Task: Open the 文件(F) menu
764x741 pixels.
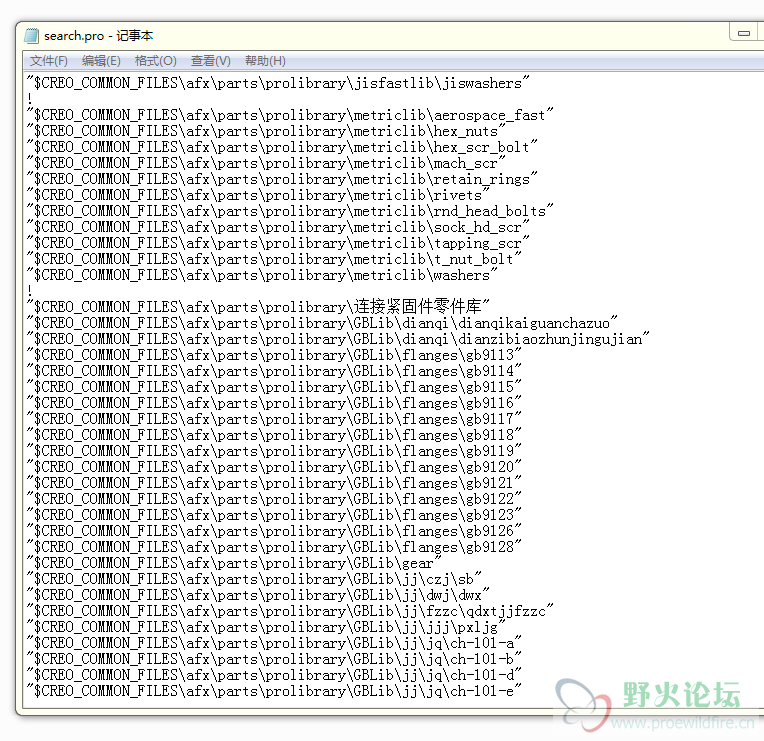Action: (x=48, y=61)
